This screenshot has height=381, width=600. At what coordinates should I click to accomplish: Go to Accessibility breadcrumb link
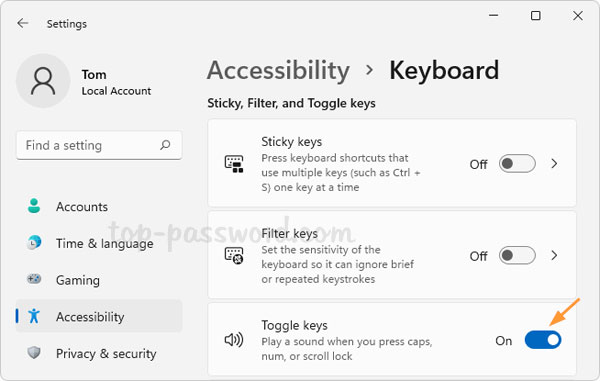pyautogui.click(x=278, y=70)
